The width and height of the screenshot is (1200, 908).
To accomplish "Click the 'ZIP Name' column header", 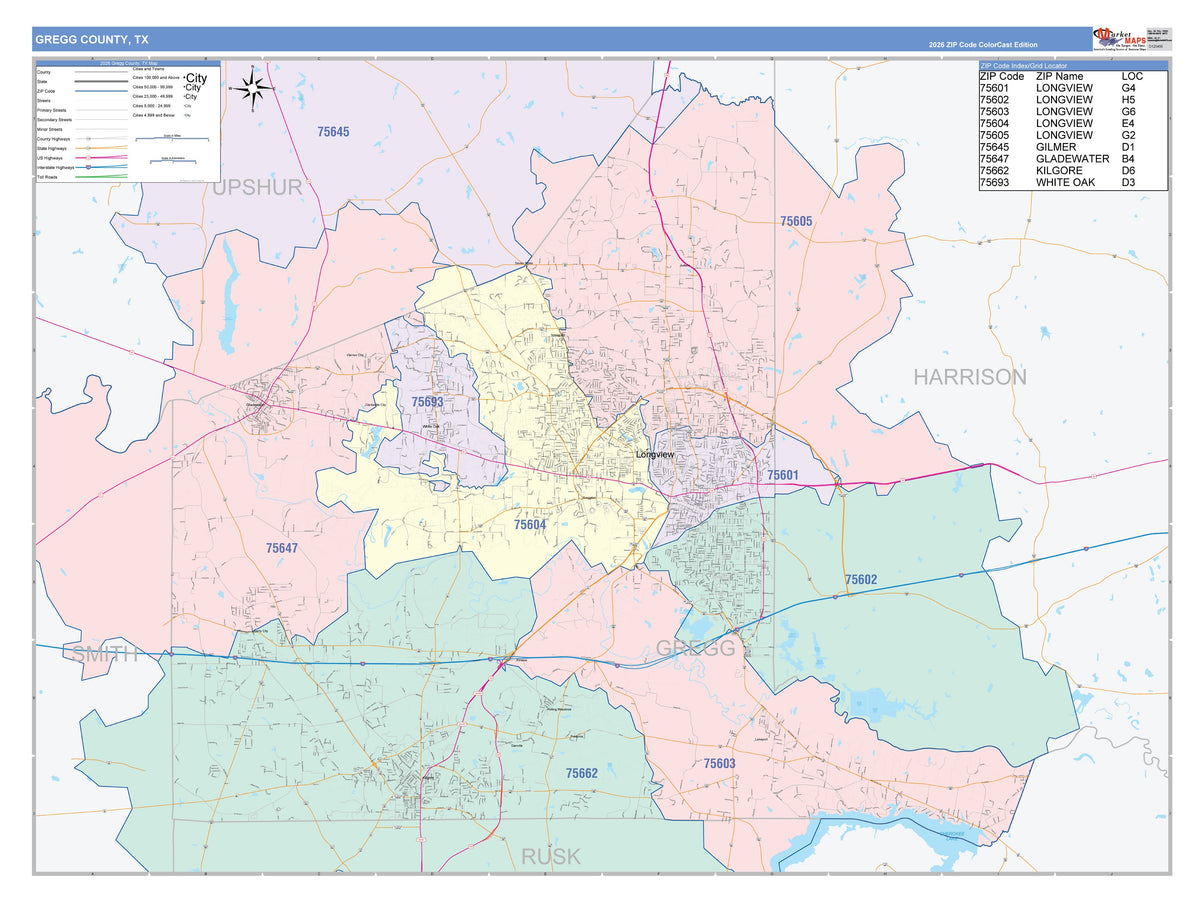I will click(1060, 76).
